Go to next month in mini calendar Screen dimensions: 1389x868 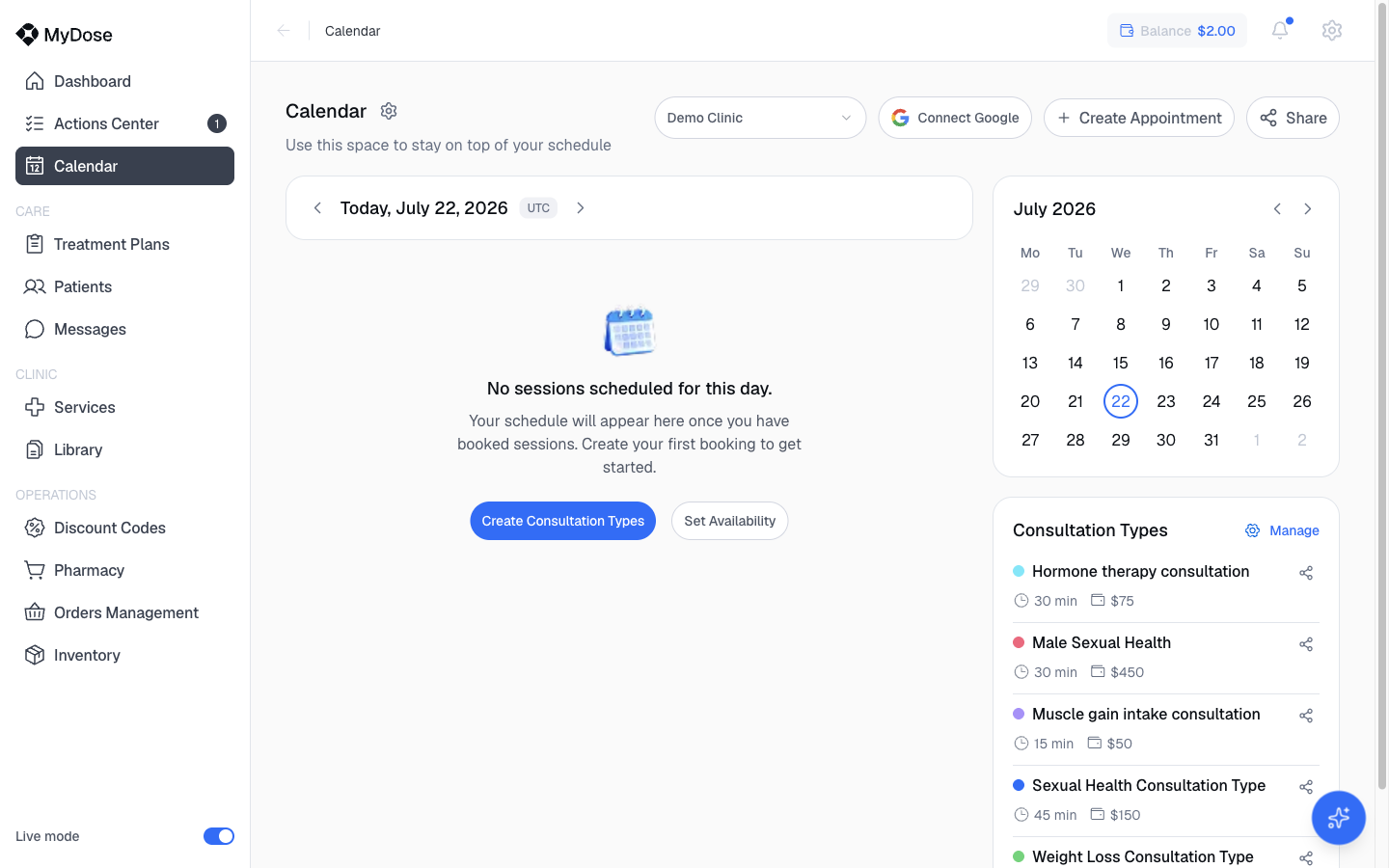[1308, 209]
